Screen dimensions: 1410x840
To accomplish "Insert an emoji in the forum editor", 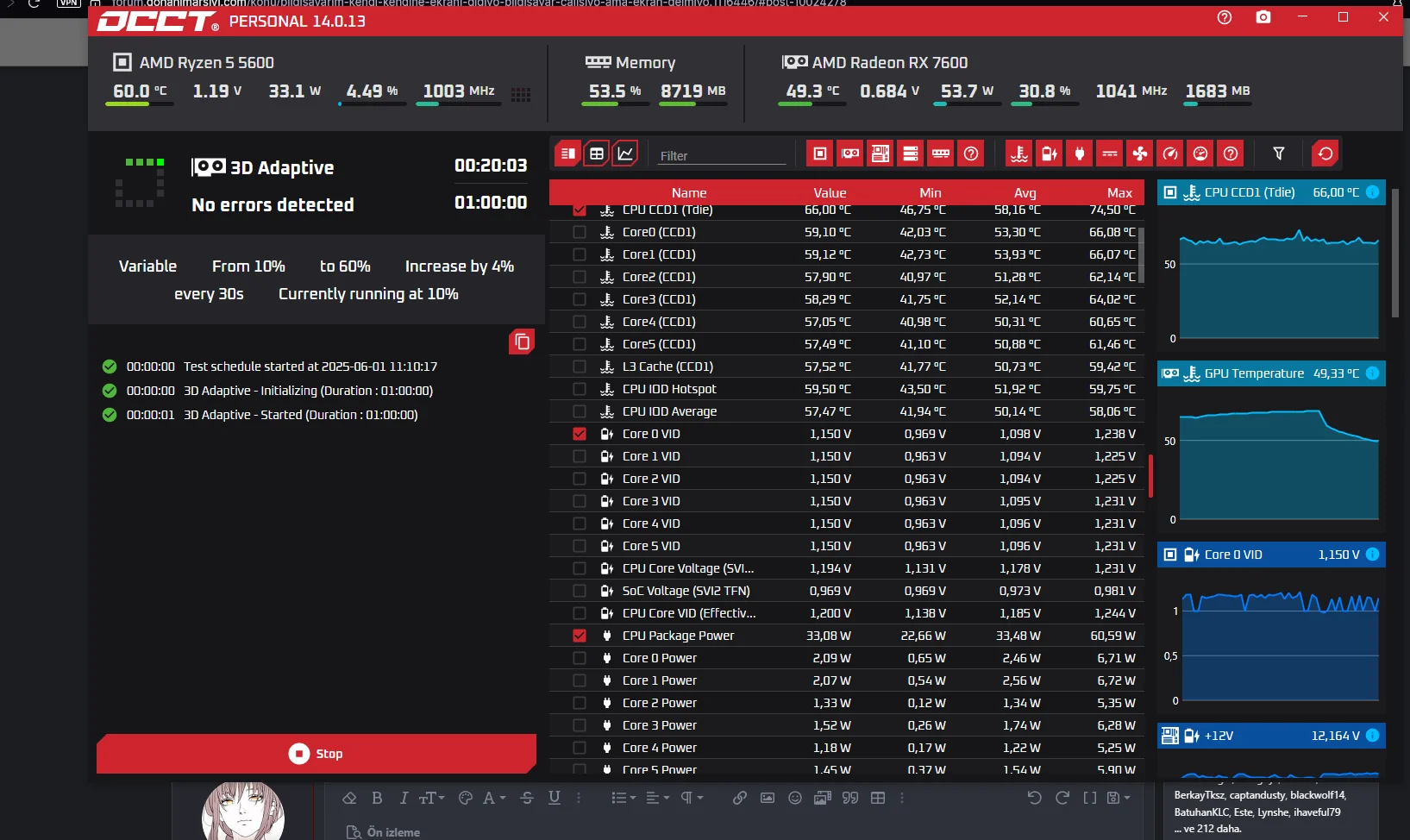I will coord(795,798).
